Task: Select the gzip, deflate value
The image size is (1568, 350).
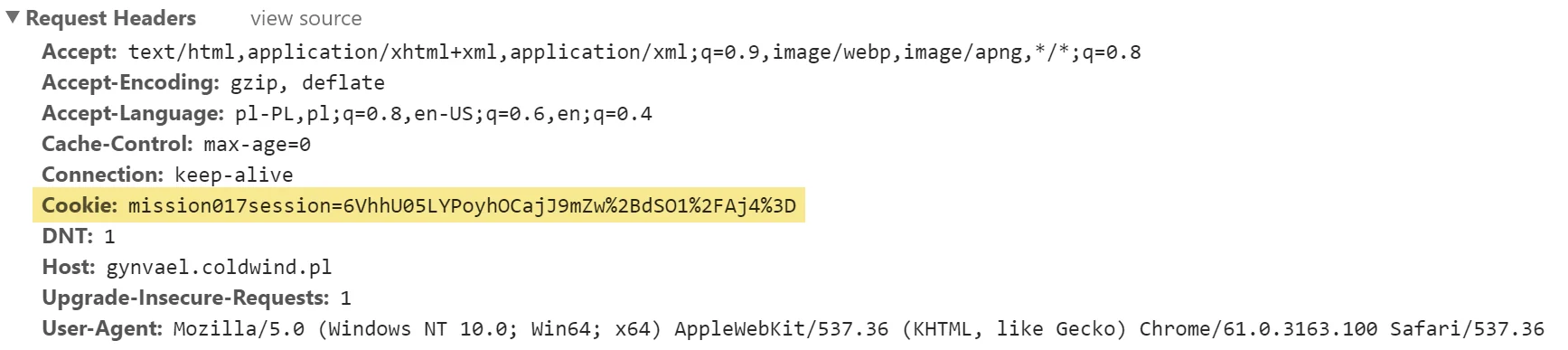Action: (307, 83)
